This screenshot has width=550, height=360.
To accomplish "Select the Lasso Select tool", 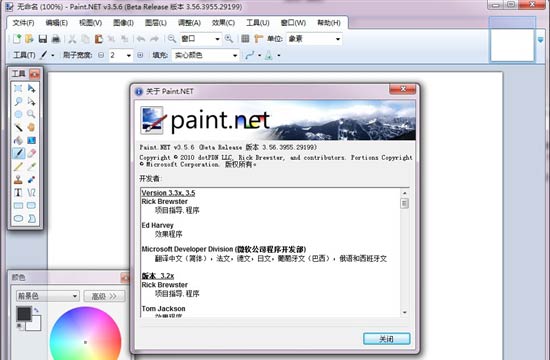I will (18, 101).
